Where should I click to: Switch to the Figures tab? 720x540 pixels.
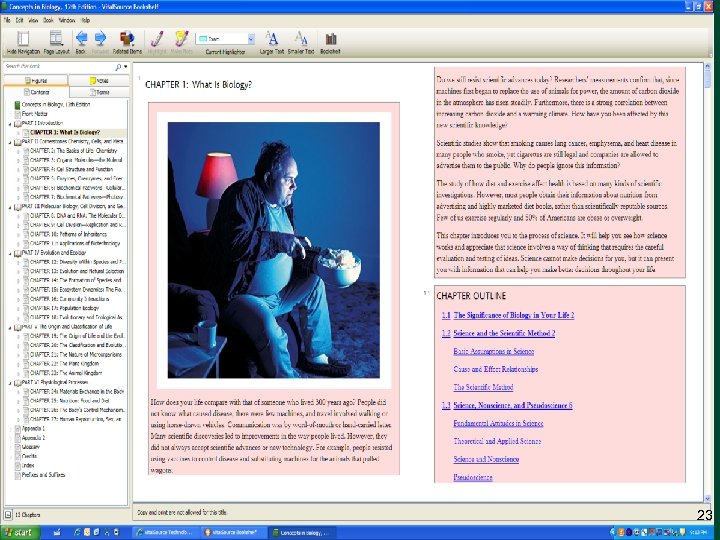36,81
